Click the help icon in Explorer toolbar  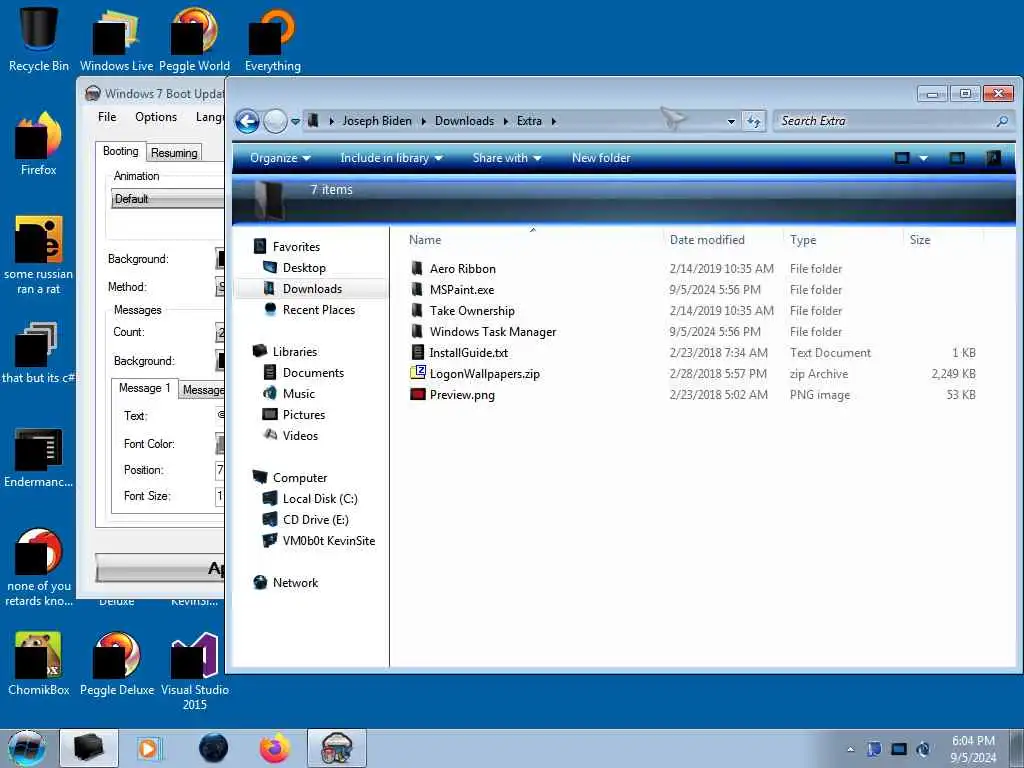click(x=993, y=158)
